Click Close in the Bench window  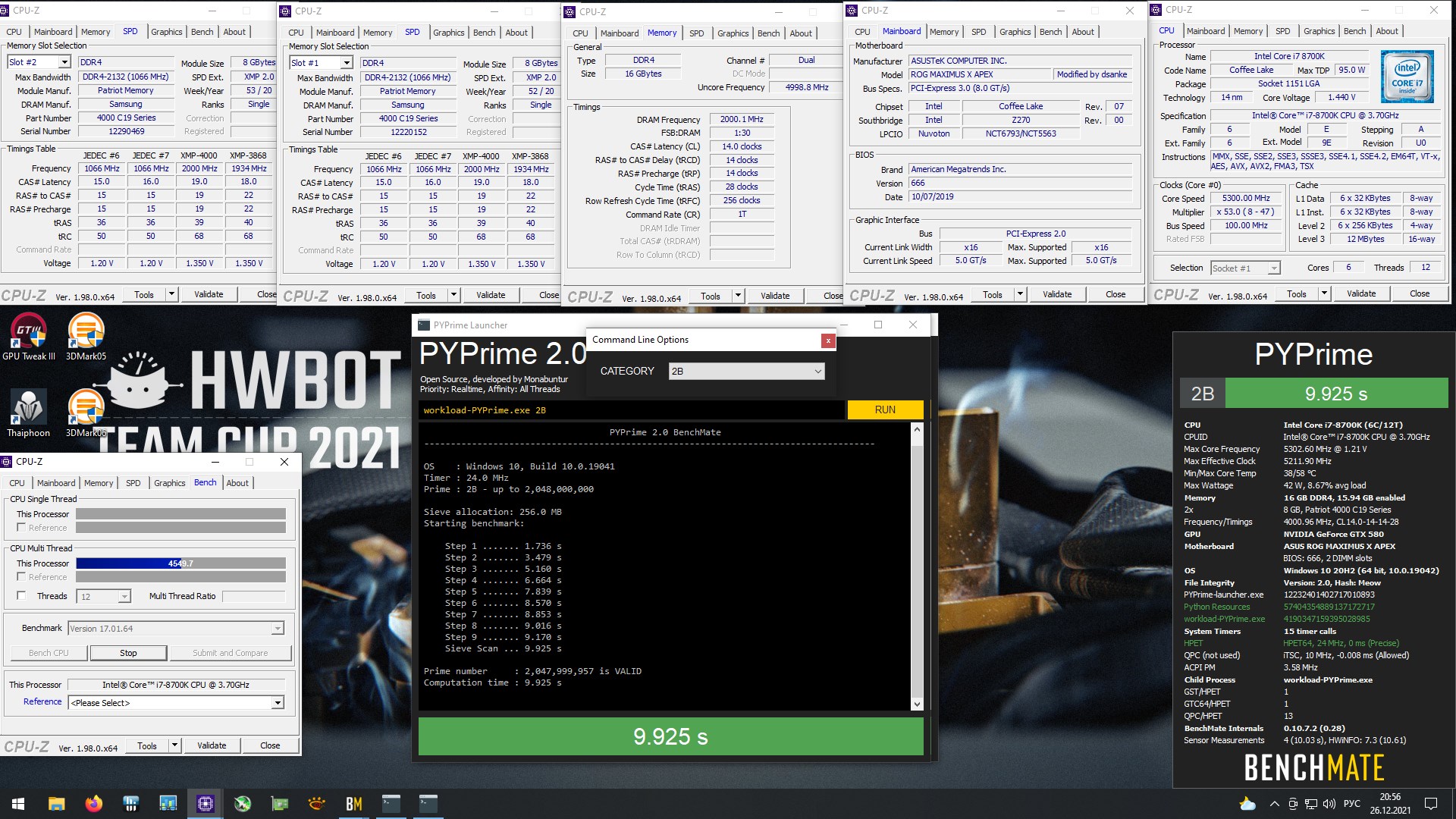coord(270,745)
